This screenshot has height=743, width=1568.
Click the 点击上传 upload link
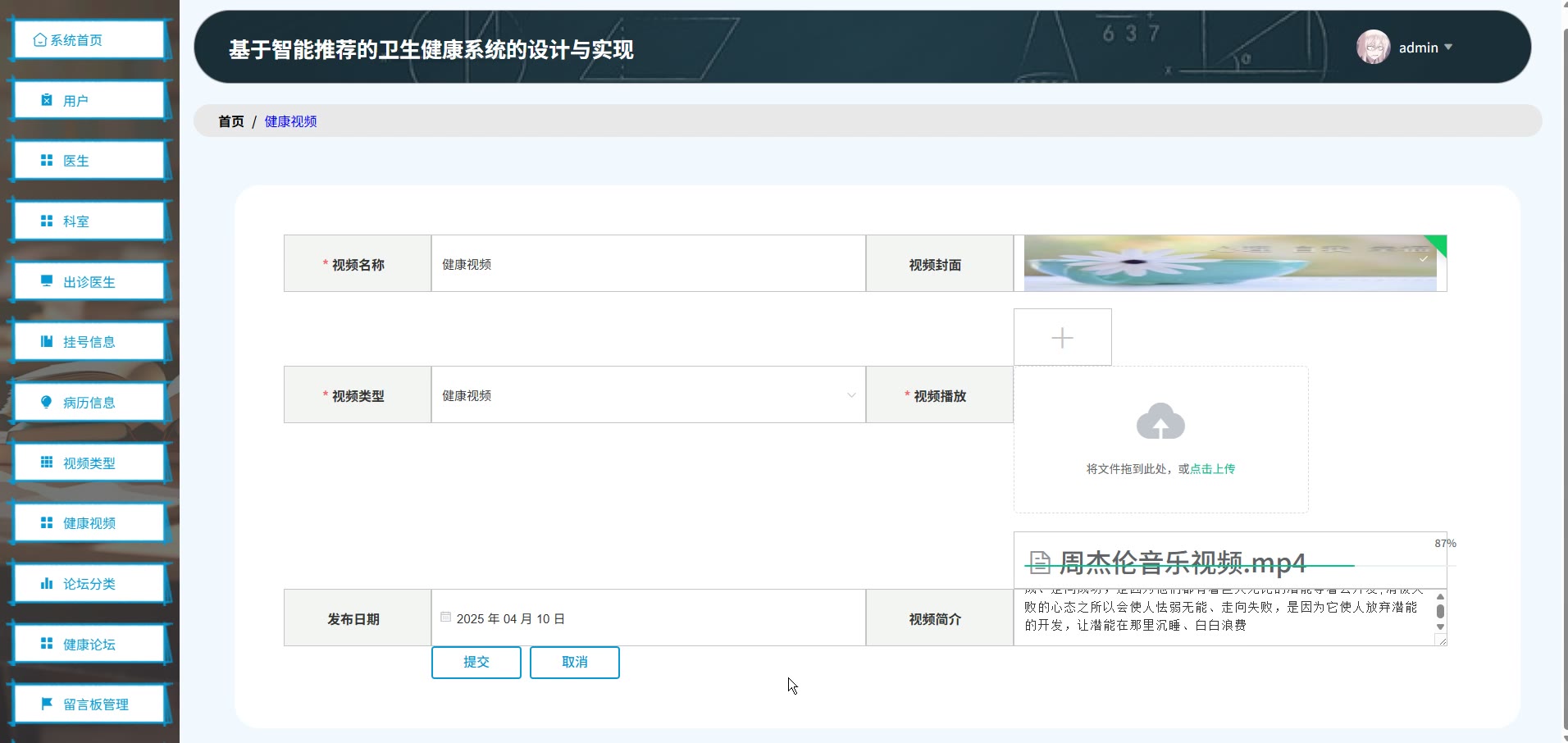1212,469
